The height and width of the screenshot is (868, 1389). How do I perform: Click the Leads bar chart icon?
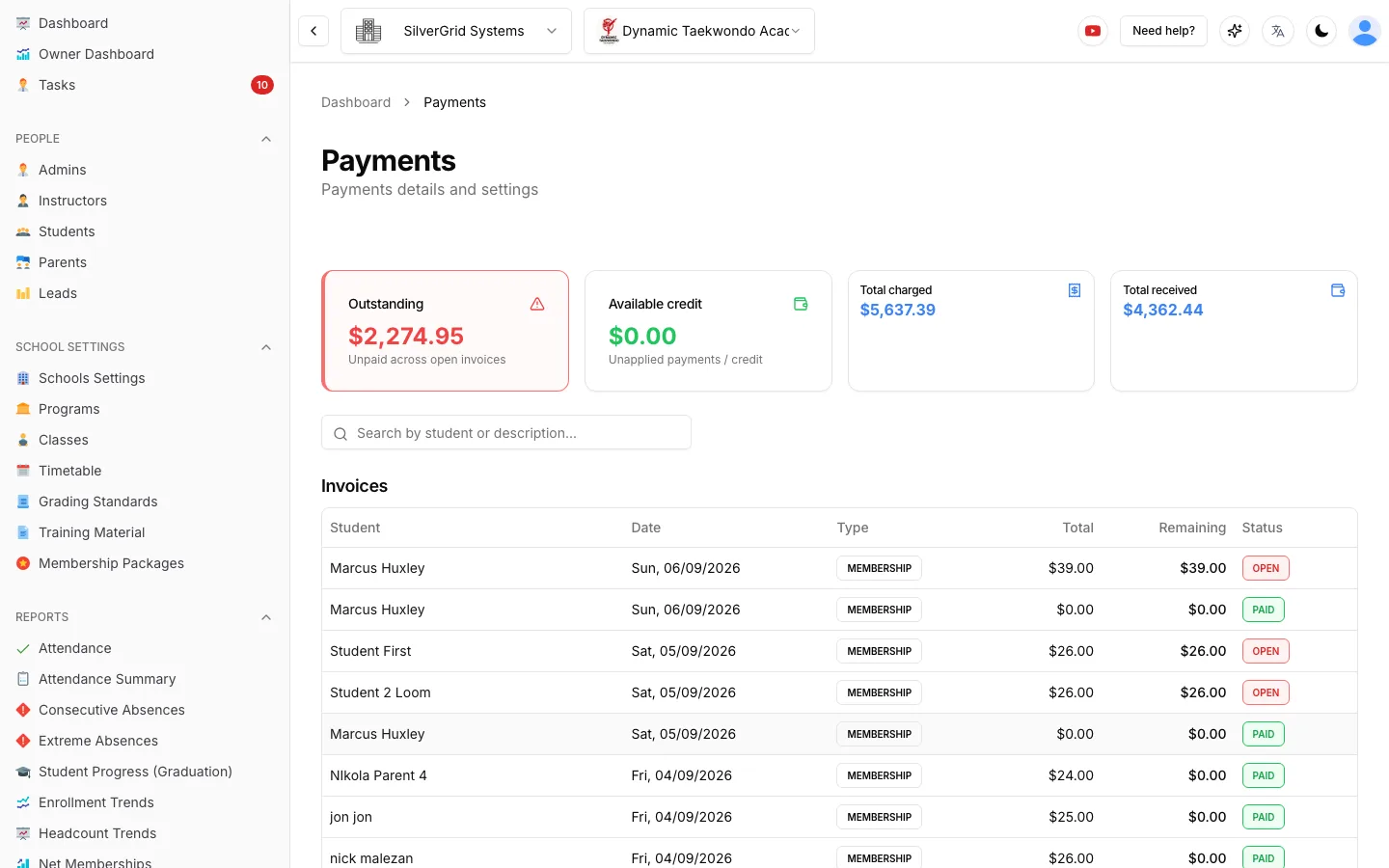click(23, 293)
